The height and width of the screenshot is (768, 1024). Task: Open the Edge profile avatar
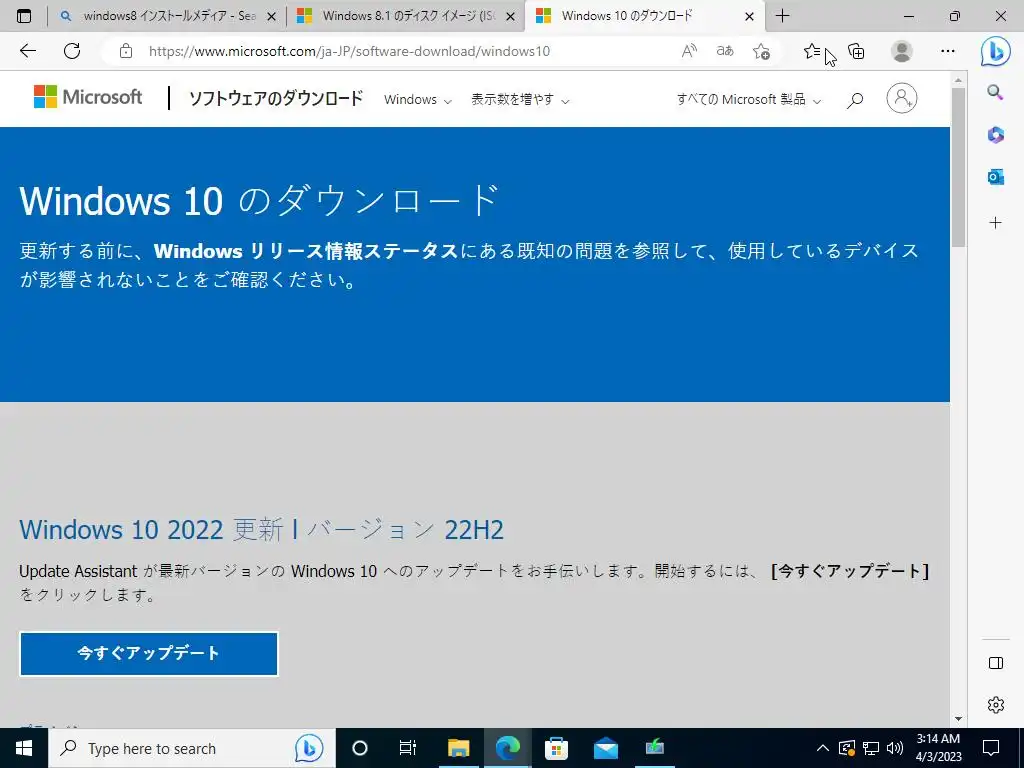pos(902,51)
